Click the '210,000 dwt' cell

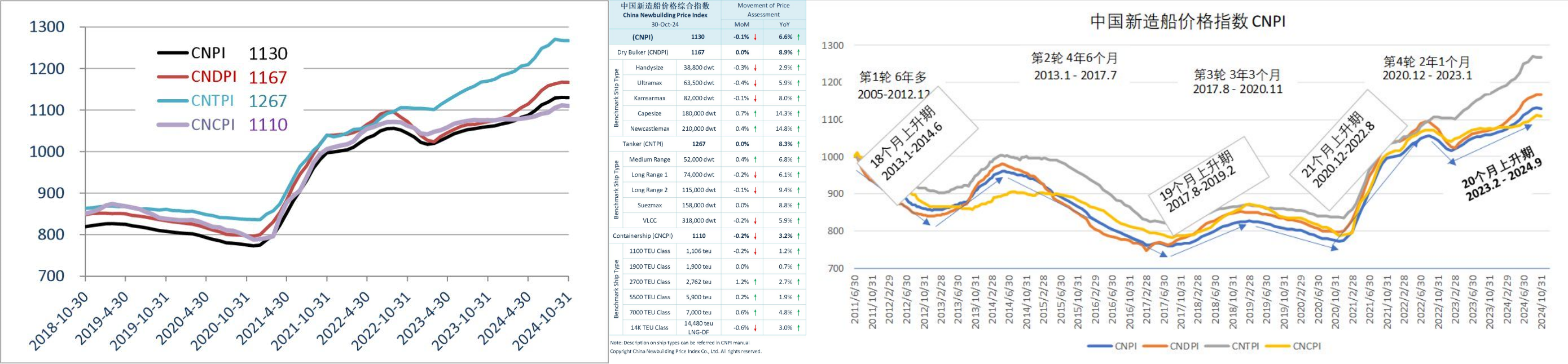pyautogui.click(x=699, y=129)
